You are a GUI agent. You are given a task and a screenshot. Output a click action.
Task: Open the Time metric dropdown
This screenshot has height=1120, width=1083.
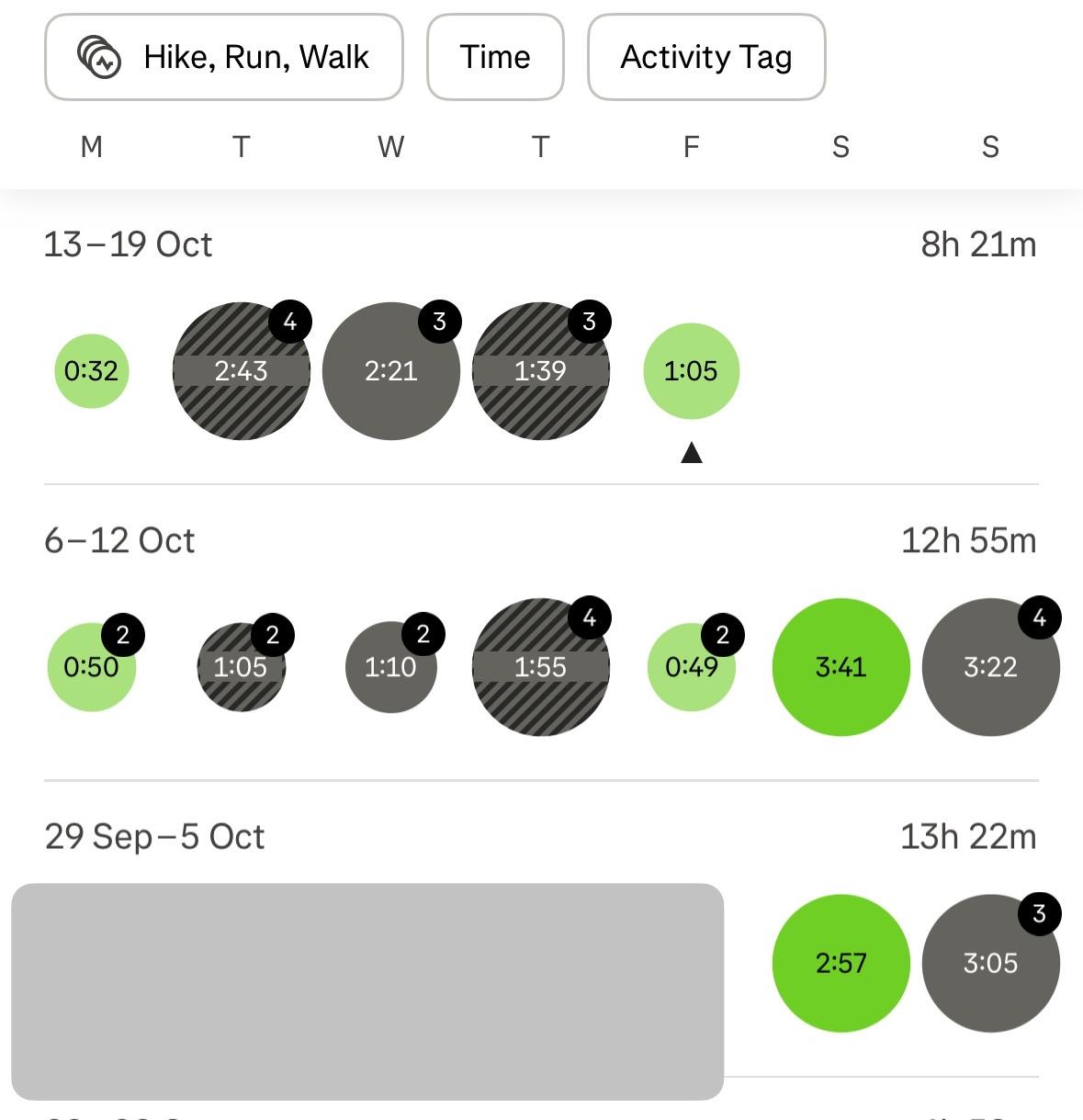pyautogui.click(x=495, y=57)
